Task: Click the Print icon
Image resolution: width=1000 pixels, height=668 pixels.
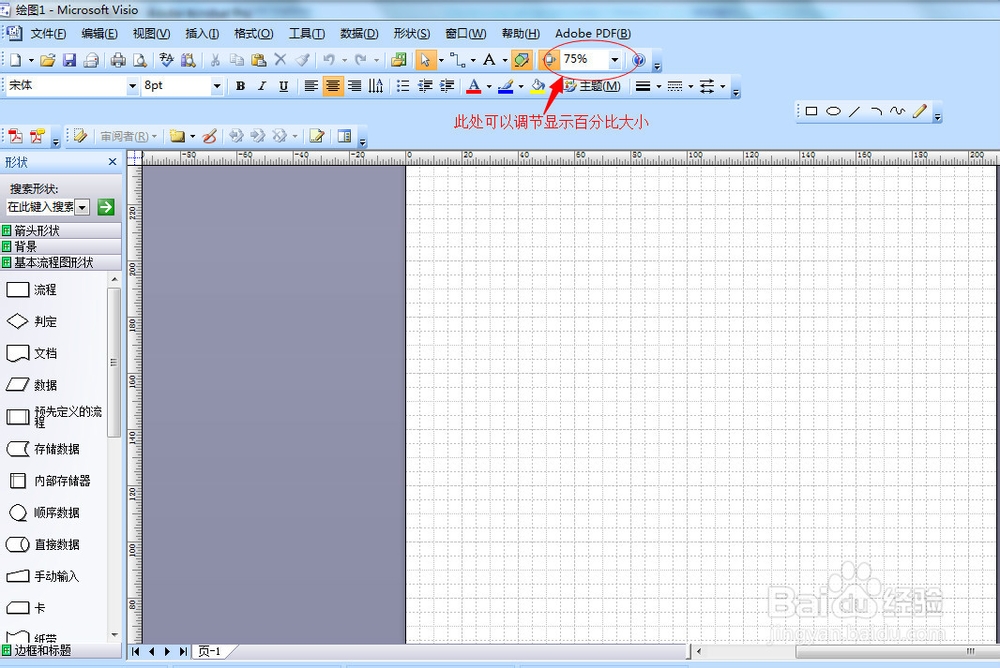Action: [x=119, y=60]
